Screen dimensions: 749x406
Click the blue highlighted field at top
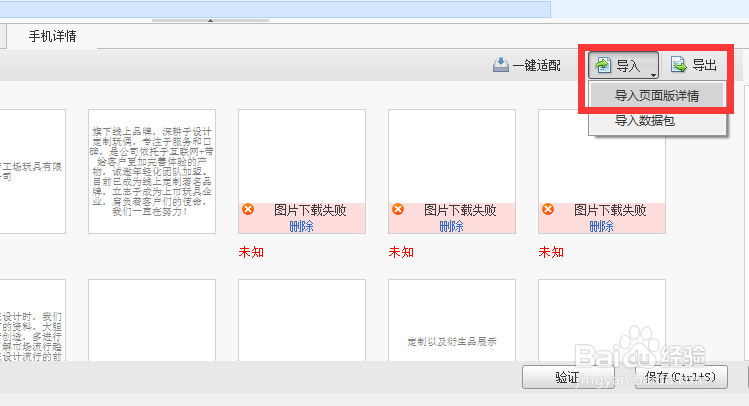pyautogui.click(x=275, y=9)
